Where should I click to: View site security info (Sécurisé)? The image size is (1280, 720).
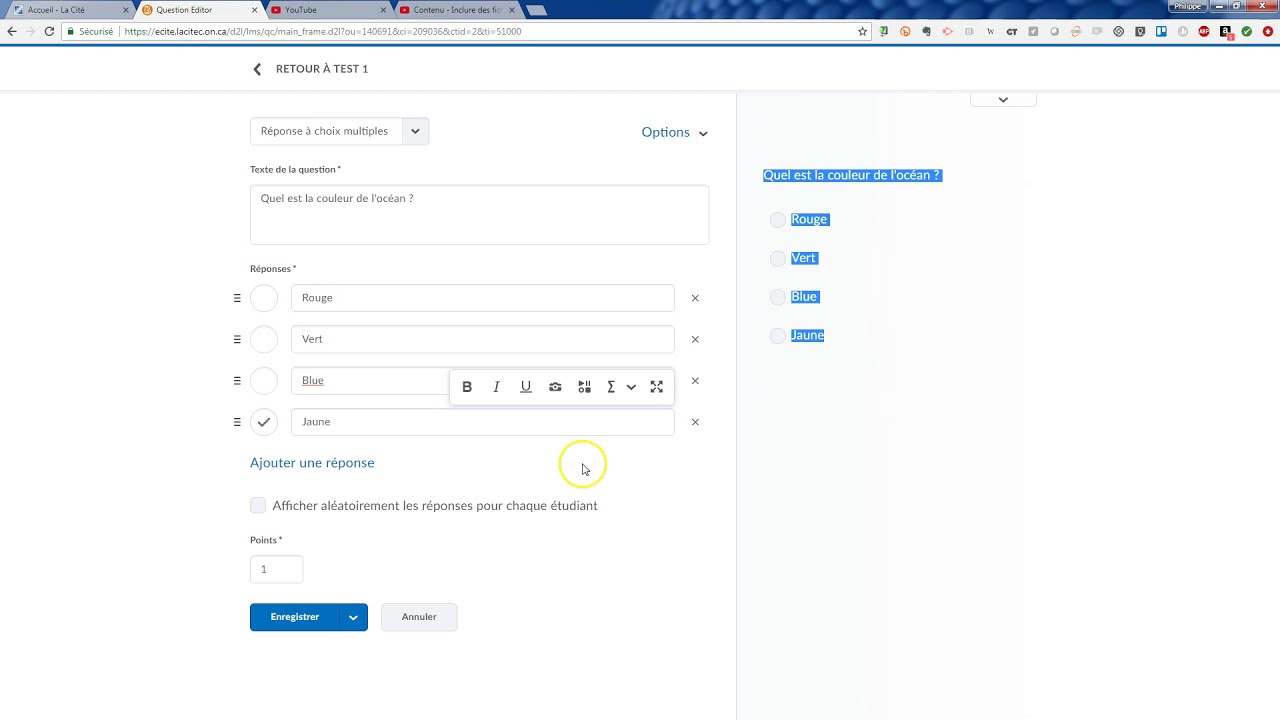[x=89, y=31]
